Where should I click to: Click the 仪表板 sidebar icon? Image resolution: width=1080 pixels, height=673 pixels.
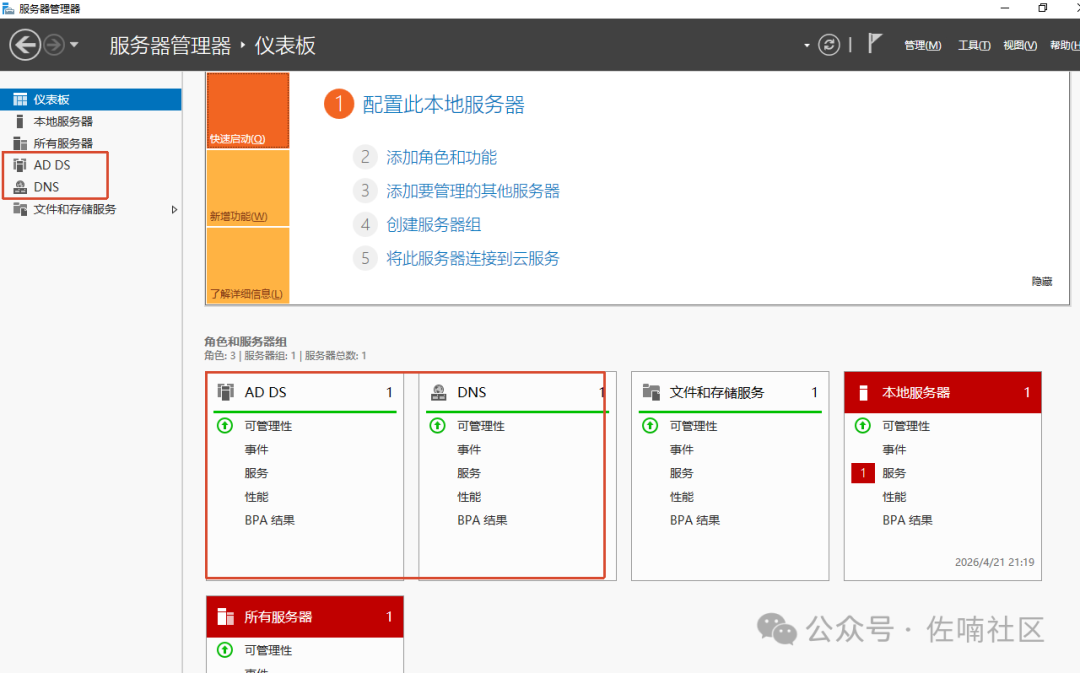[x=20, y=99]
